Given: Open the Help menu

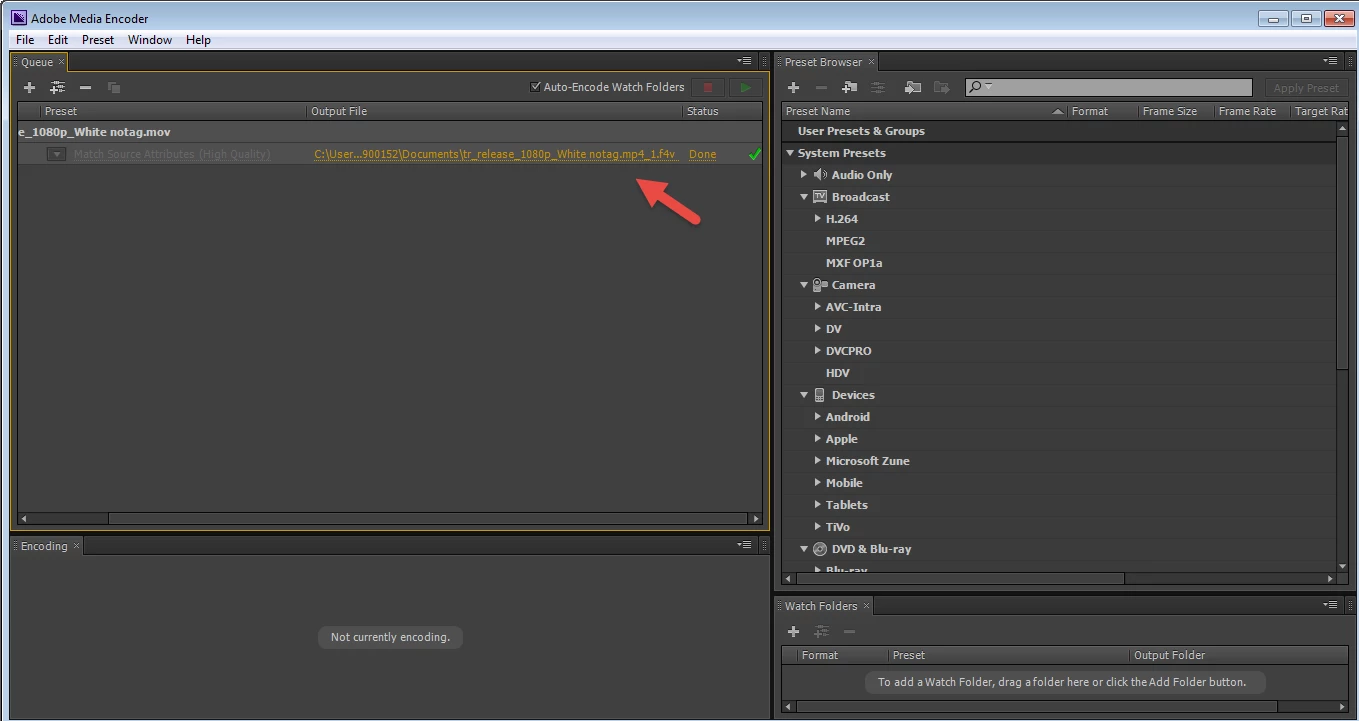Looking at the screenshot, I should (x=198, y=40).
